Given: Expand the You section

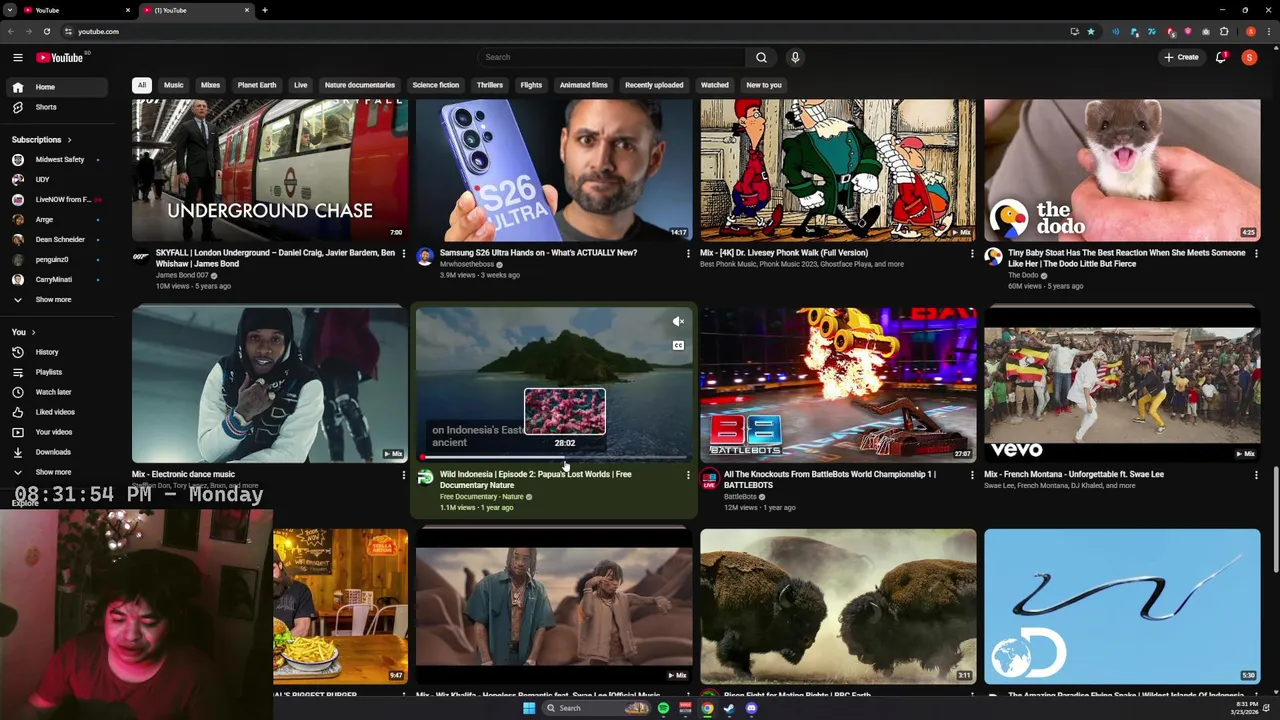Looking at the screenshot, I should coord(23,332).
